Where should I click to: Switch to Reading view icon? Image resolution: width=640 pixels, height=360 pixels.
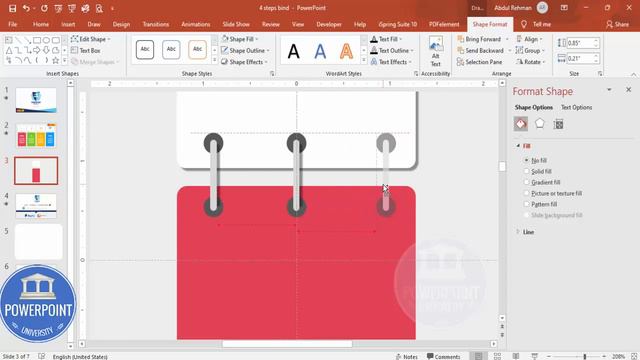[516, 356]
